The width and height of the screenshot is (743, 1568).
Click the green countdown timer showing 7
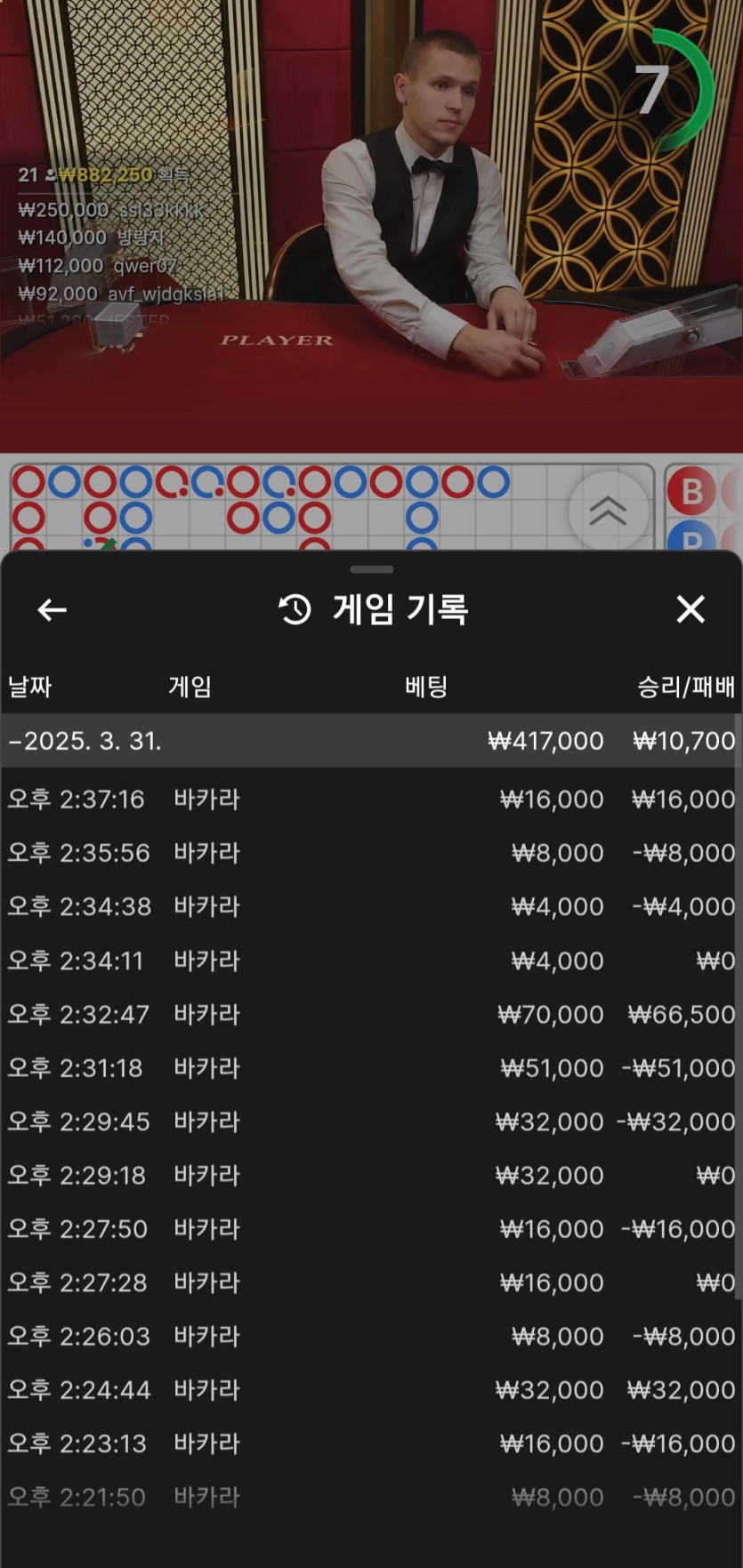669,89
